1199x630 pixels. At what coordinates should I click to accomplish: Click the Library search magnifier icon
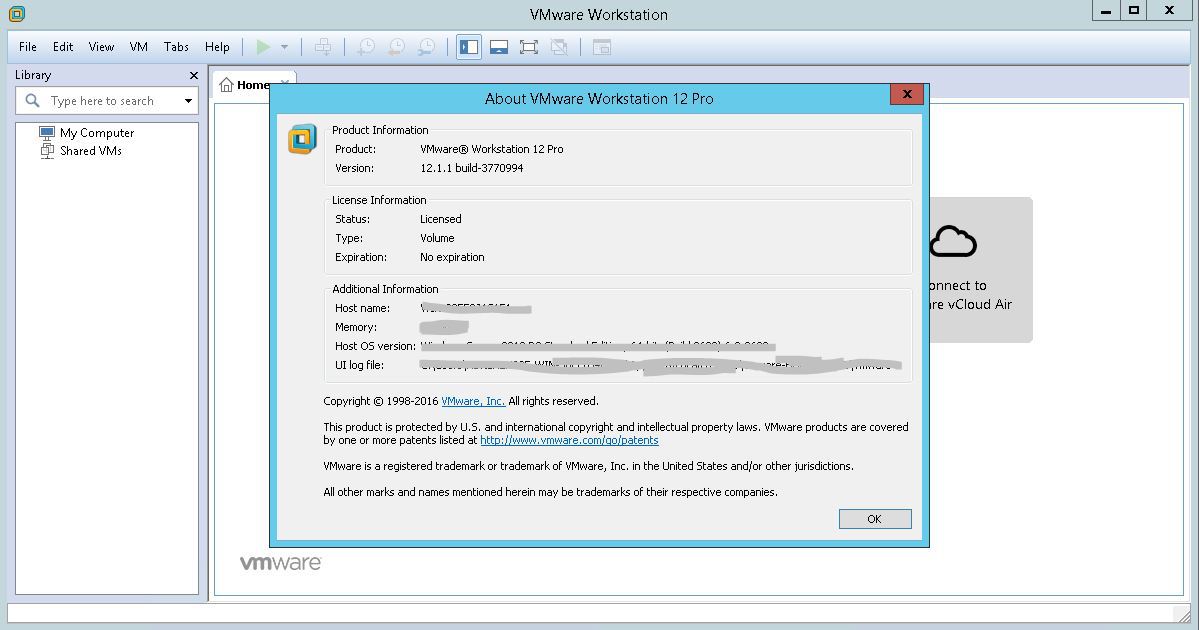point(32,100)
